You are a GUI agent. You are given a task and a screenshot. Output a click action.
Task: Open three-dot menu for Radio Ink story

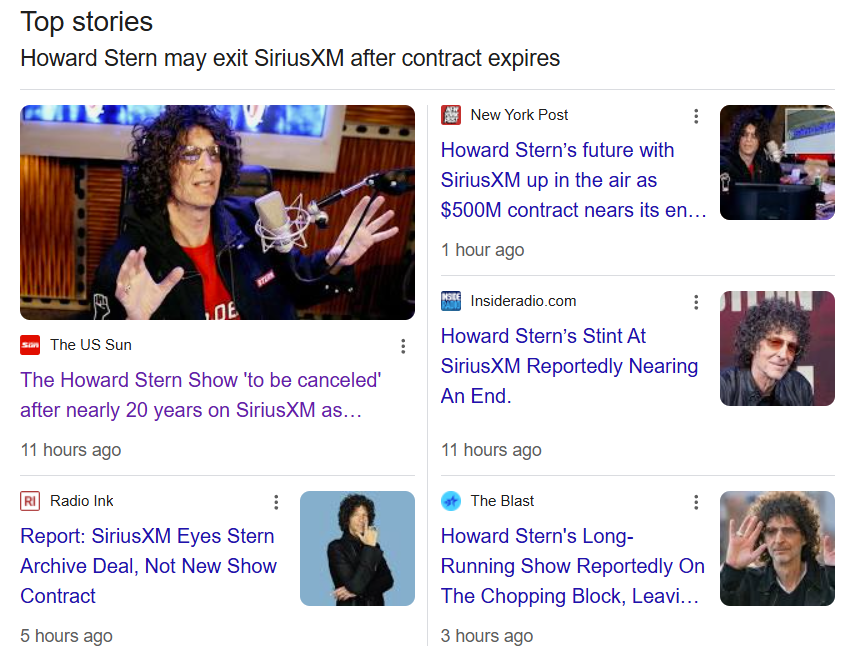(276, 502)
